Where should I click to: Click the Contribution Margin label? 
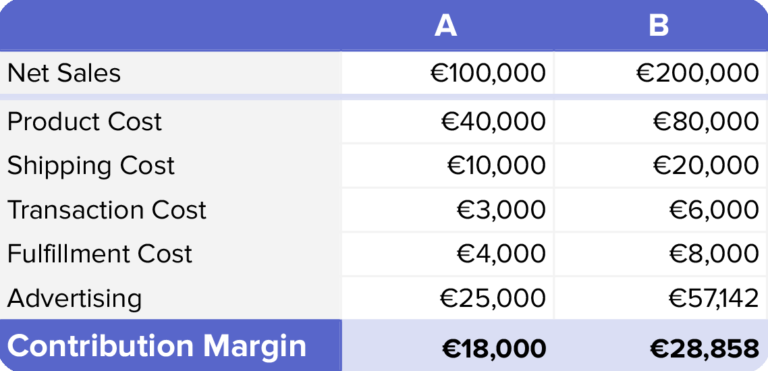(157, 346)
